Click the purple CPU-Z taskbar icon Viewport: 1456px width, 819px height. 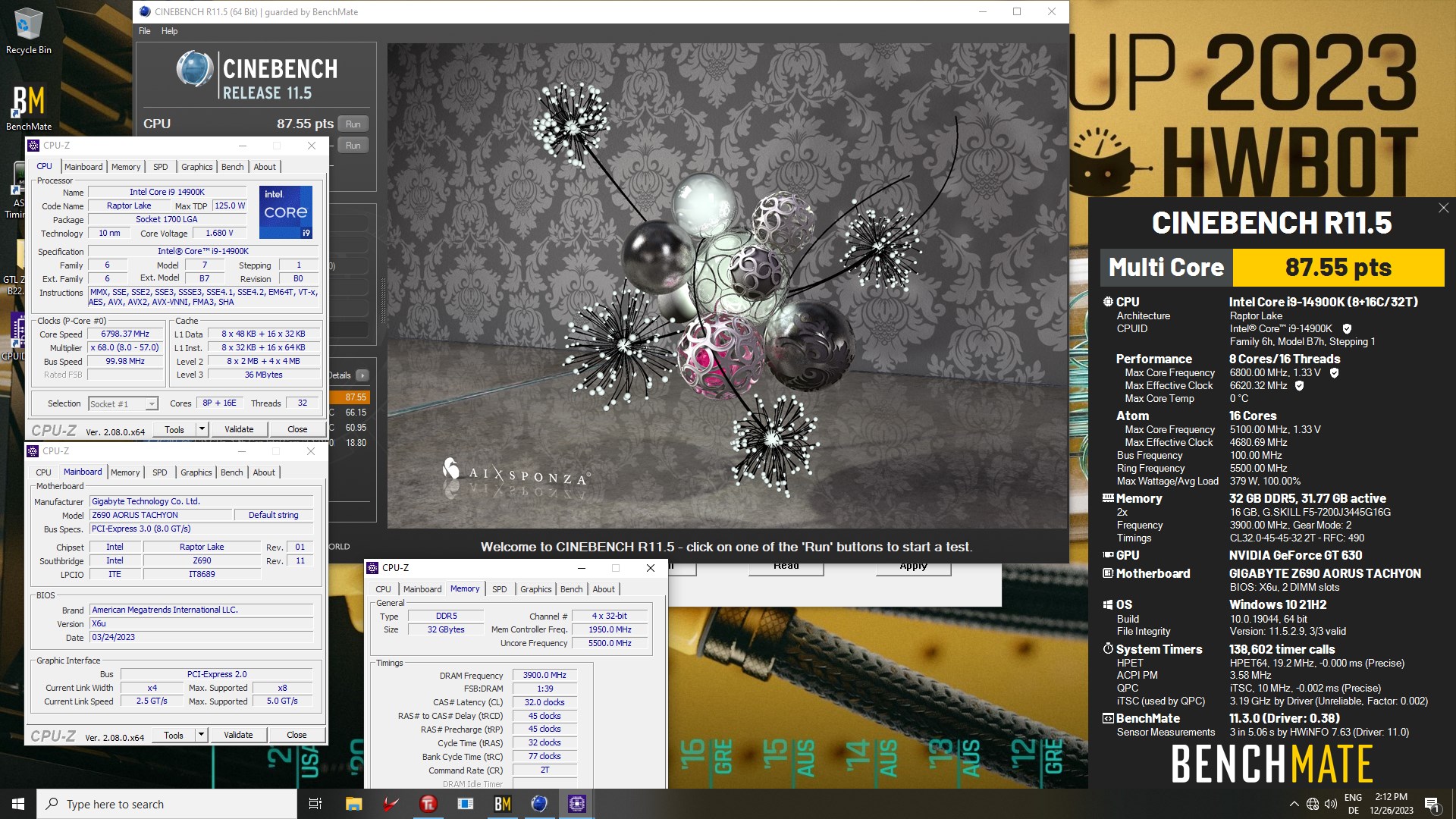point(576,804)
